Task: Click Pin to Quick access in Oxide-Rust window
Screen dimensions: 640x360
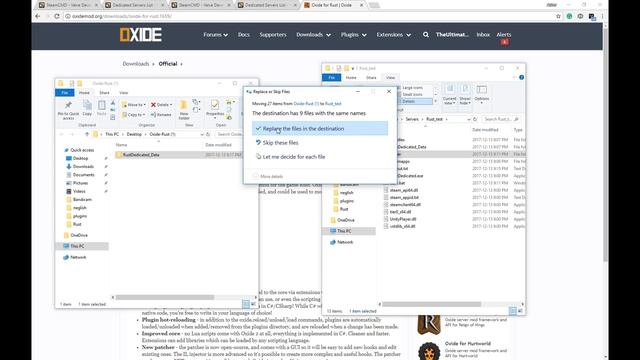Action: [x=68, y=110]
